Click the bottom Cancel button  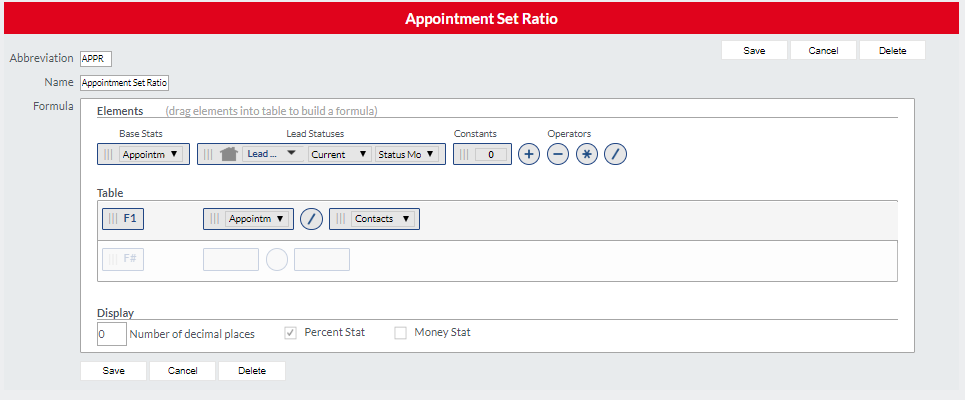182,370
